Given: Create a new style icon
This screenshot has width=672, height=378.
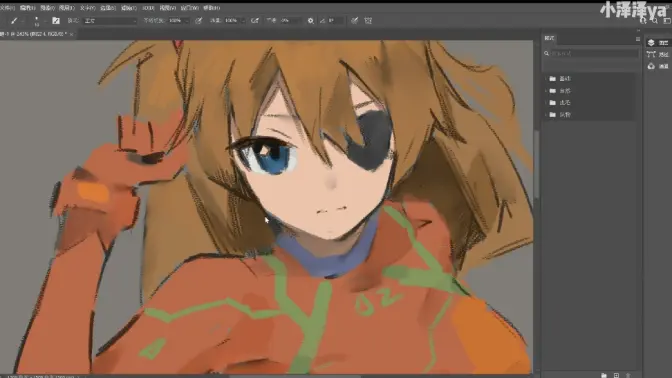Looking at the screenshot, I should pyautogui.click(x=616, y=375).
